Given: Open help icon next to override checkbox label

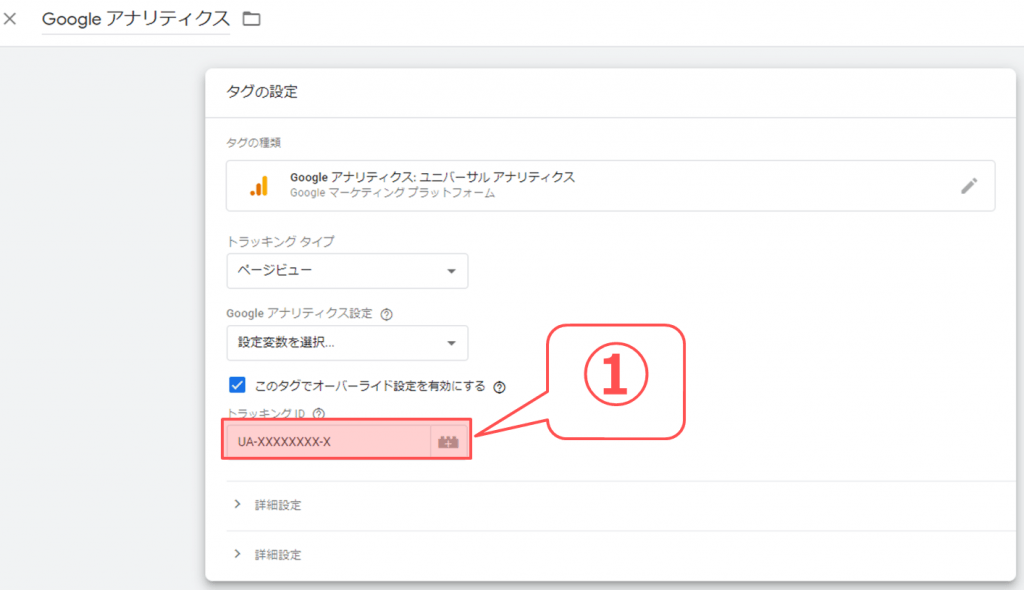Looking at the screenshot, I should click(499, 386).
